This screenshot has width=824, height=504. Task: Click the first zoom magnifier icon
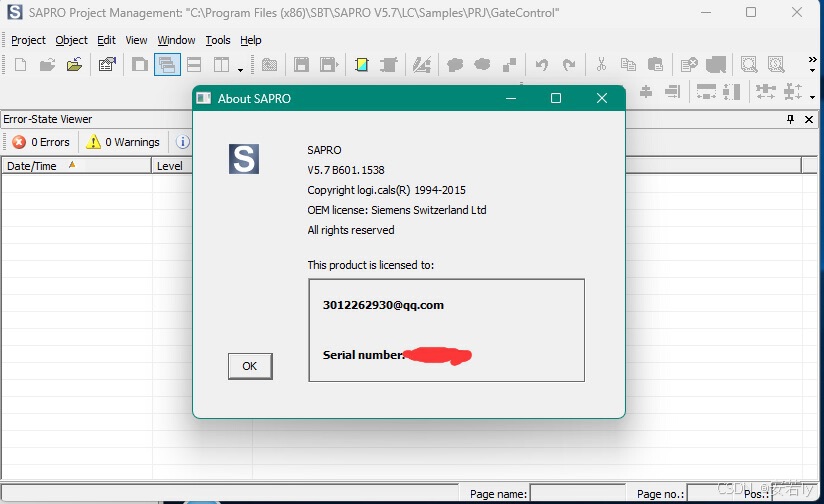pyautogui.click(x=749, y=65)
